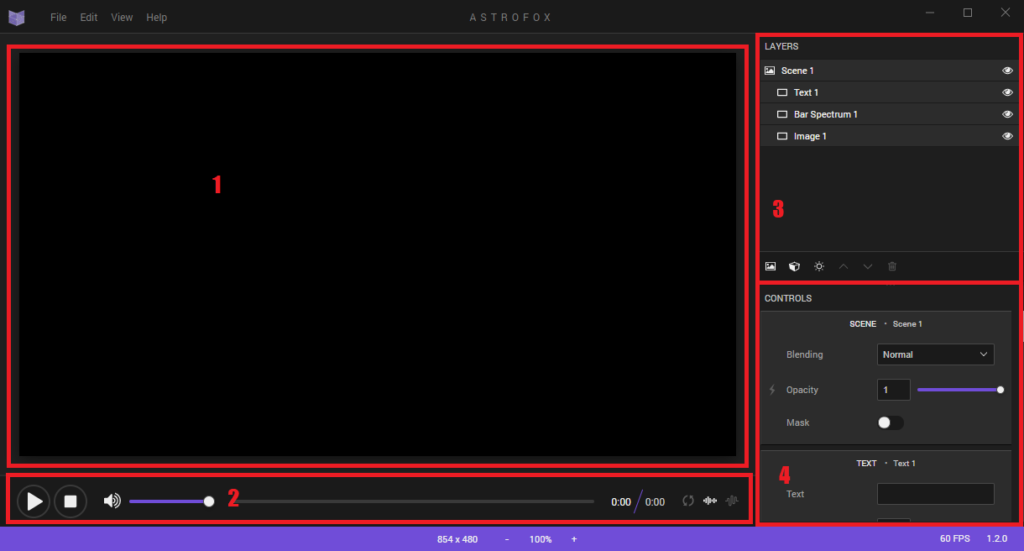
Task: Delete layer with the trash icon
Action: pos(892,266)
